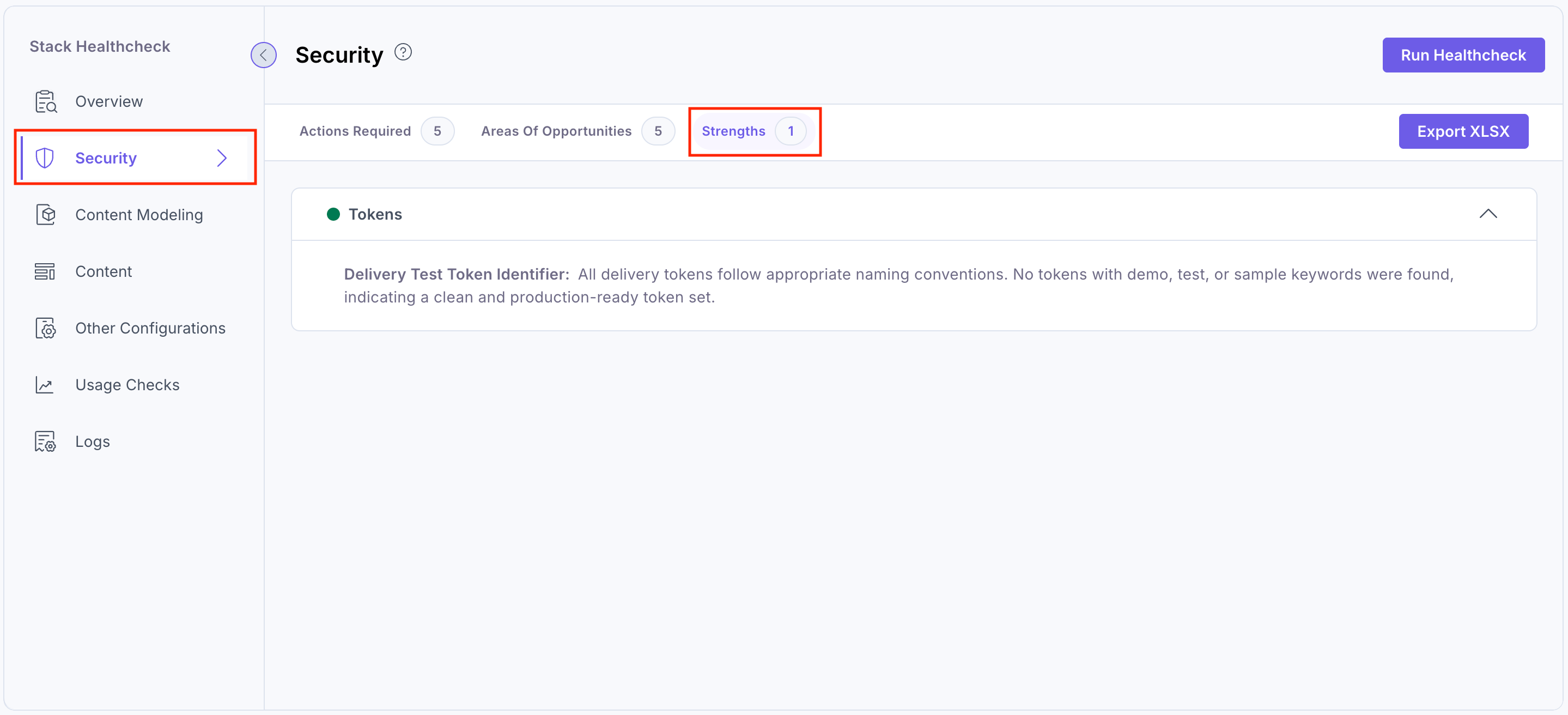Switch to the Actions Required tab
The height and width of the screenshot is (715, 1568).
tap(355, 131)
